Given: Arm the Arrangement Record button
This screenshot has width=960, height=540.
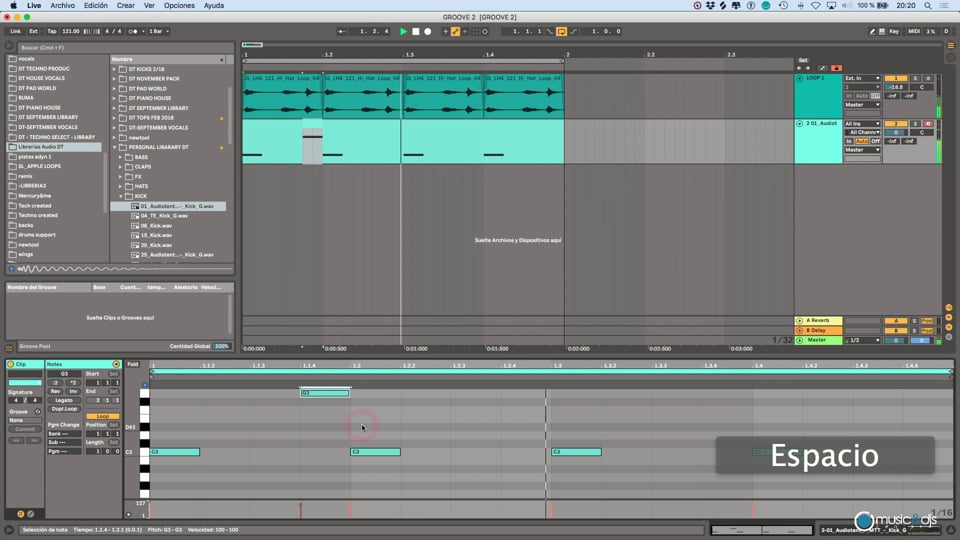Looking at the screenshot, I should [428, 31].
